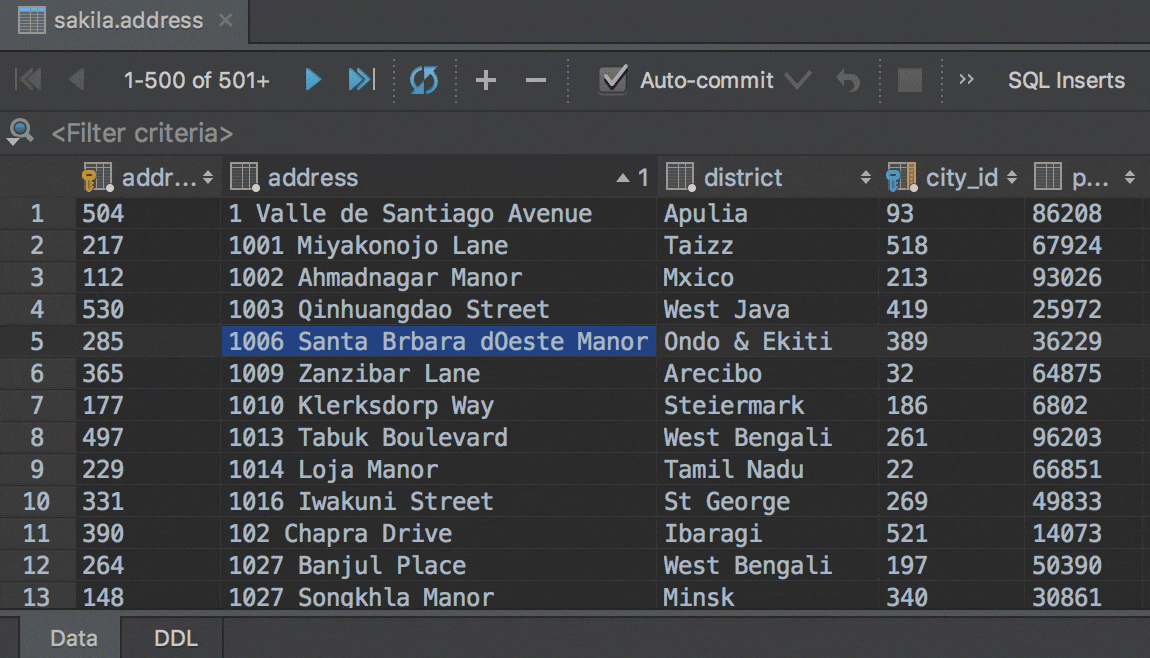Select the highlighted '1006 Santa Brbara dOeste Manor' cell
The image size is (1150, 658).
click(x=439, y=342)
